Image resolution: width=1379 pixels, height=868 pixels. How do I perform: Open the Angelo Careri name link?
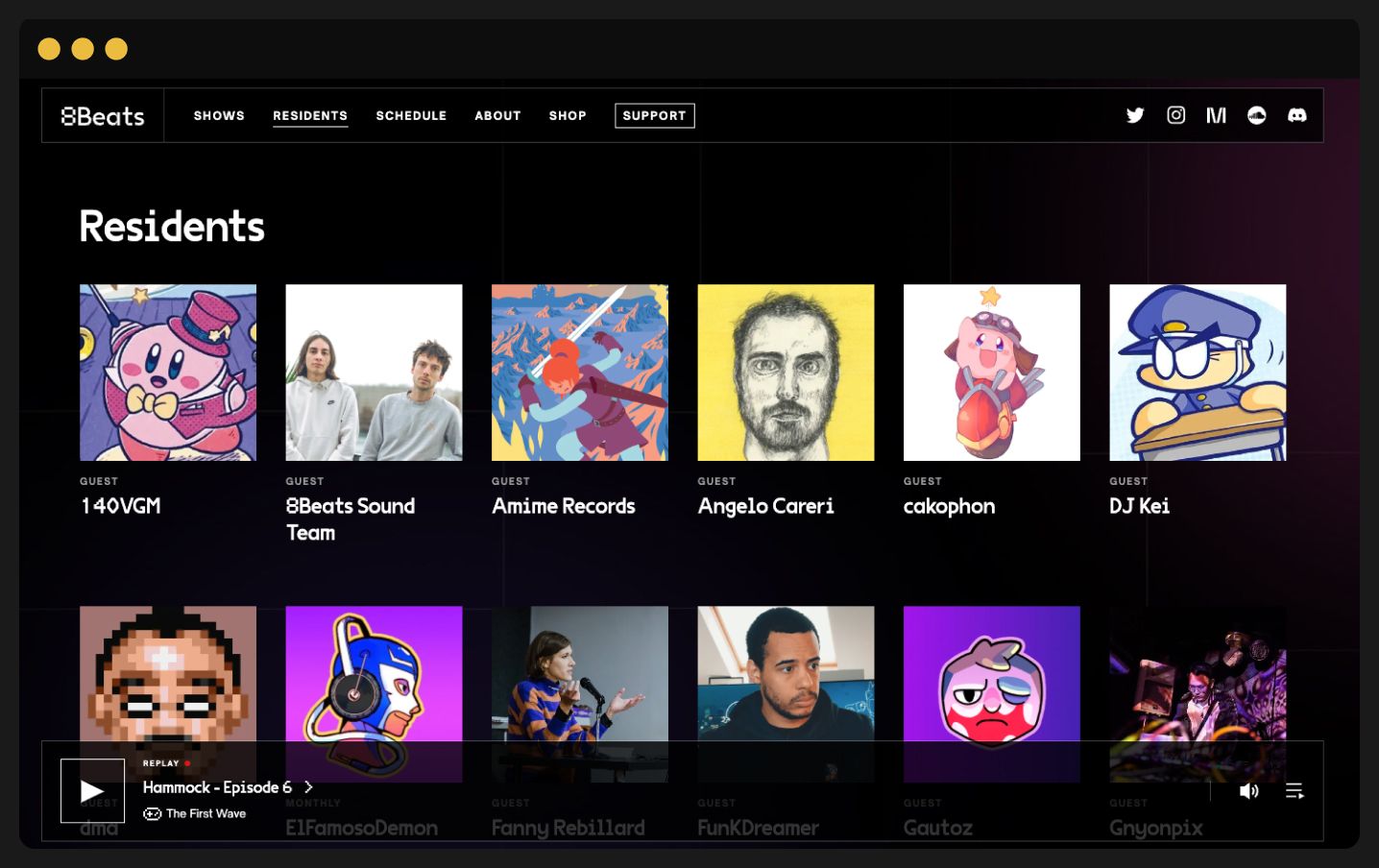coord(765,506)
